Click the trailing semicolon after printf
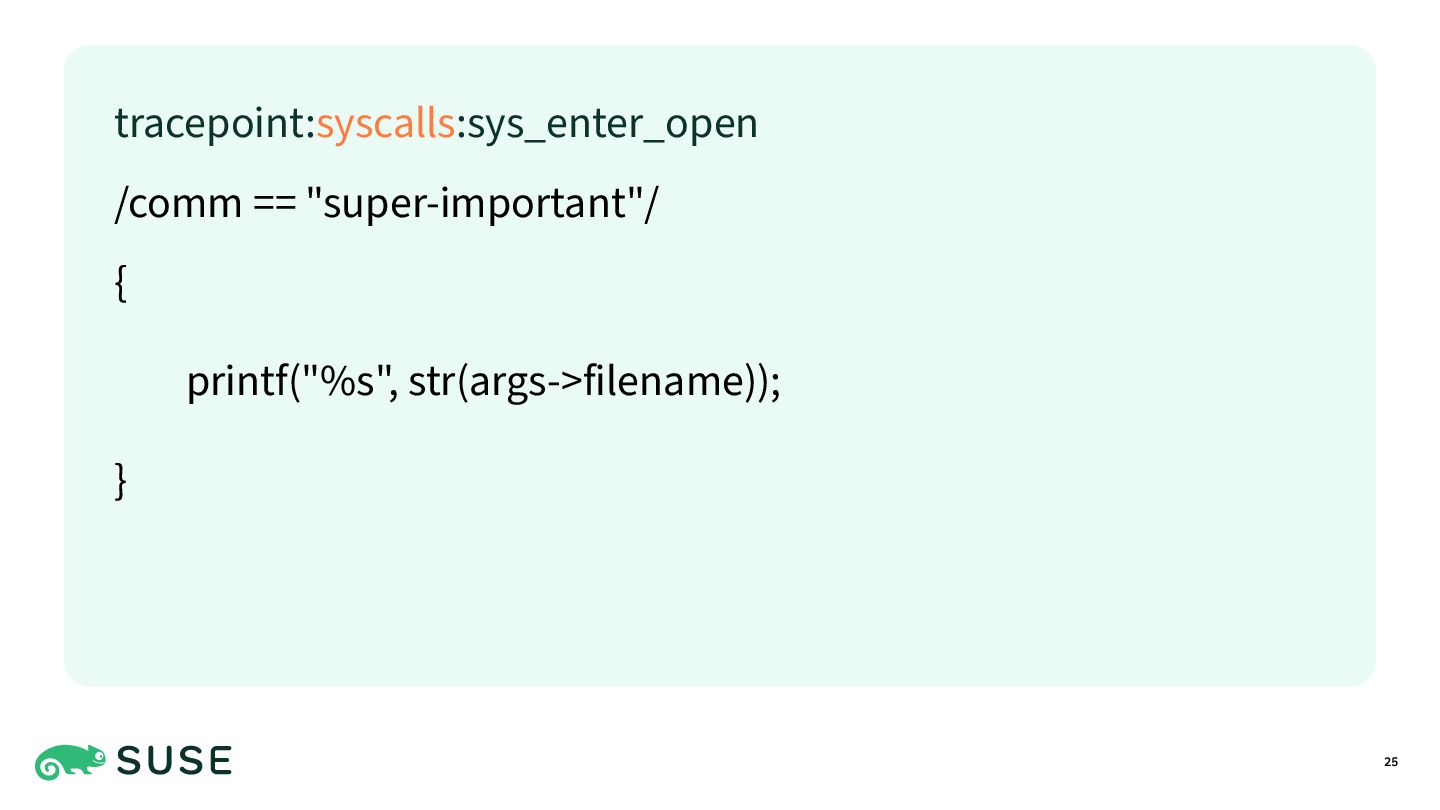The width and height of the screenshot is (1440, 810). [773, 386]
